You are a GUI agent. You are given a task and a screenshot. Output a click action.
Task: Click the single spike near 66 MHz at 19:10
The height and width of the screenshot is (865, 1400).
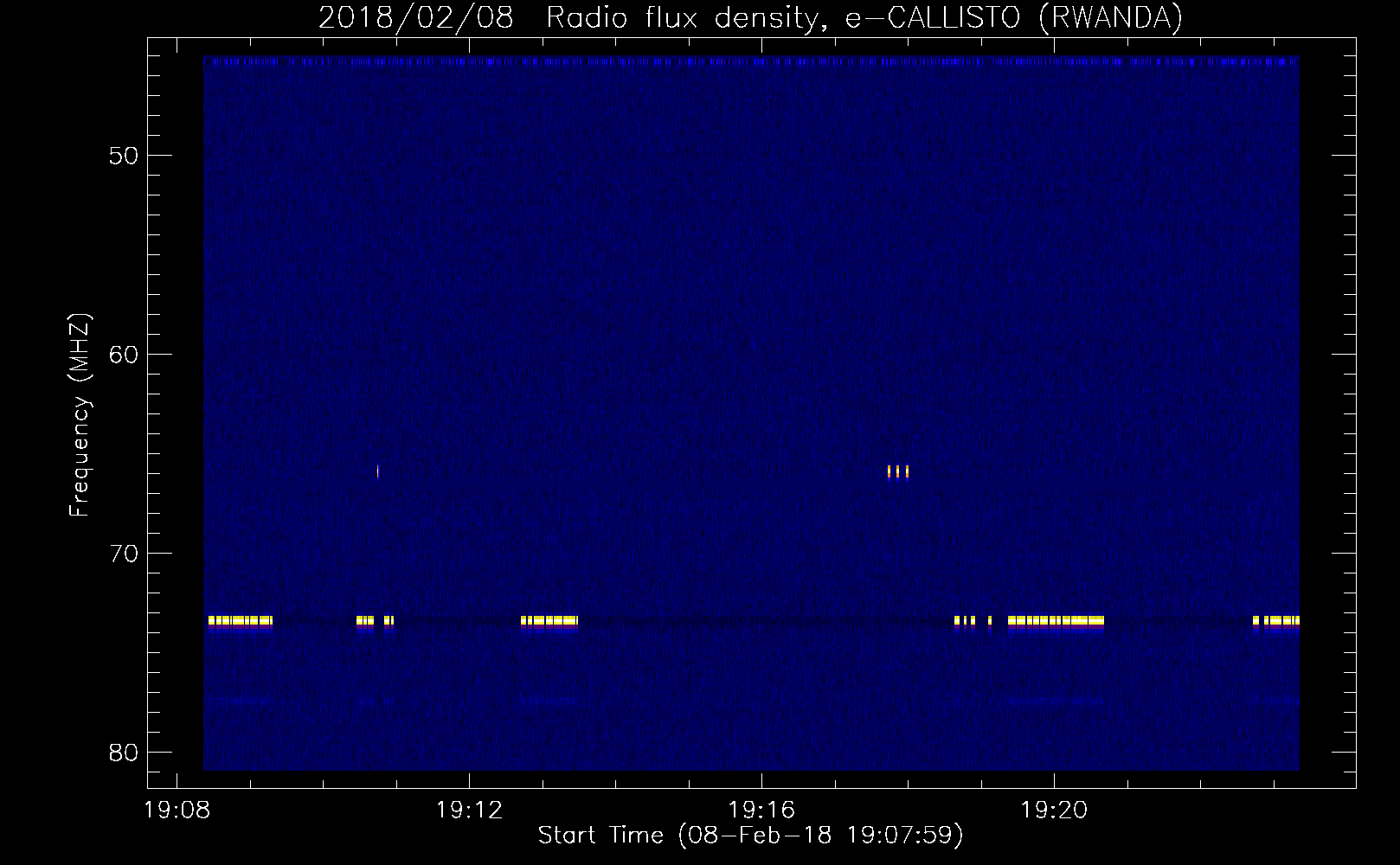tap(378, 471)
